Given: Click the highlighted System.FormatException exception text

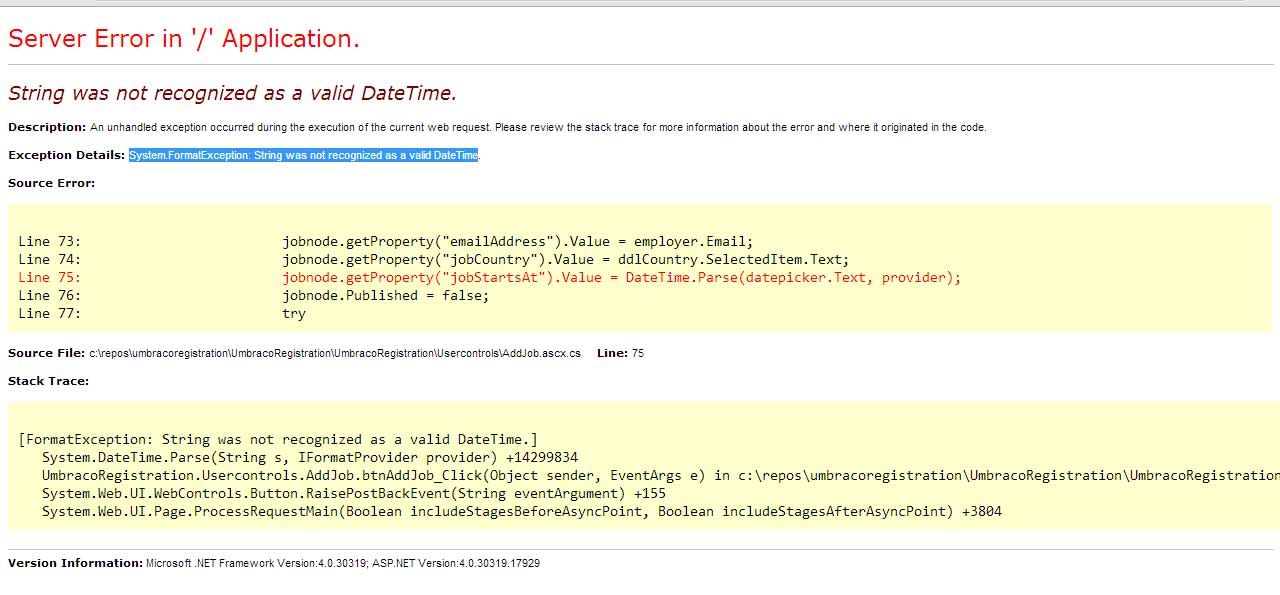Looking at the screenshot, I should 304,155.
